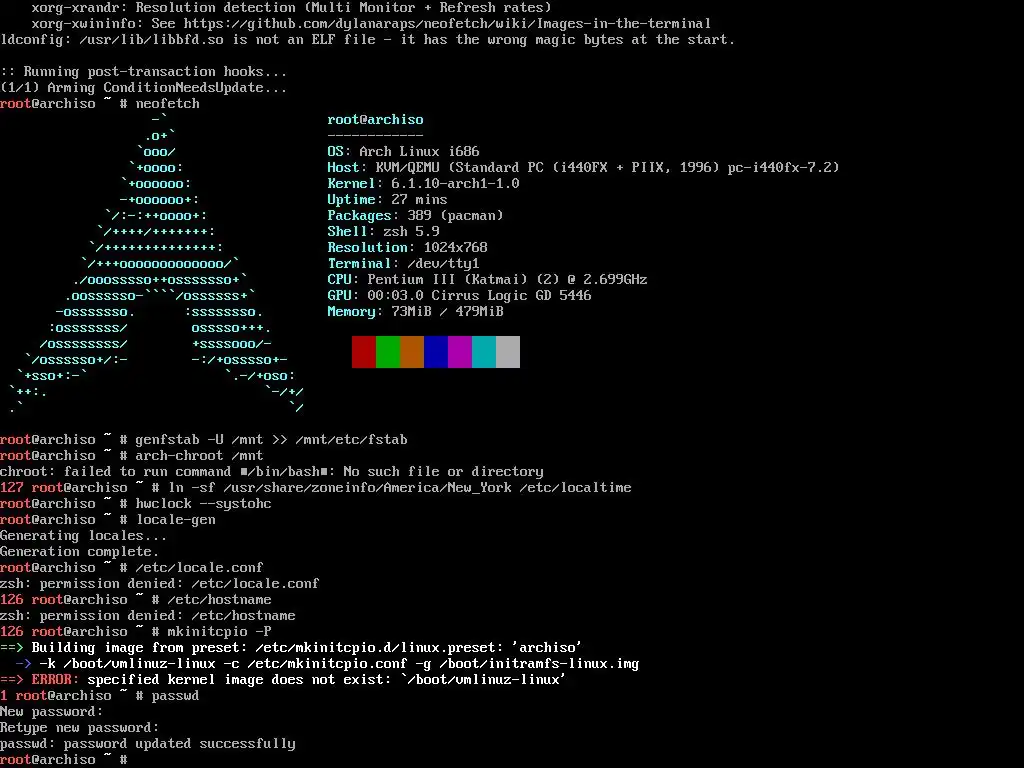Click exit code '127' before the ln prompt
Viewport: 1024px width, 768px height.
click(x=12, y=488)
